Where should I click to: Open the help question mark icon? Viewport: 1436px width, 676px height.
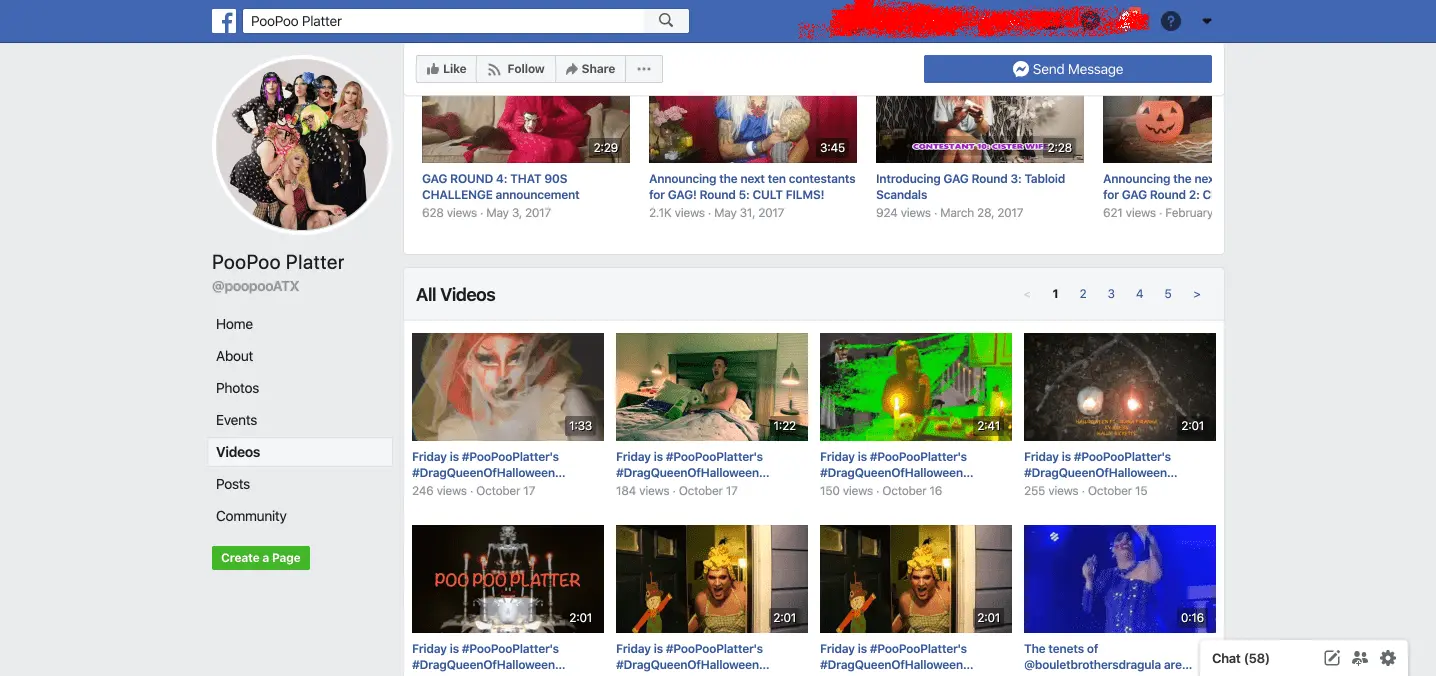(x=1170, y=21)
